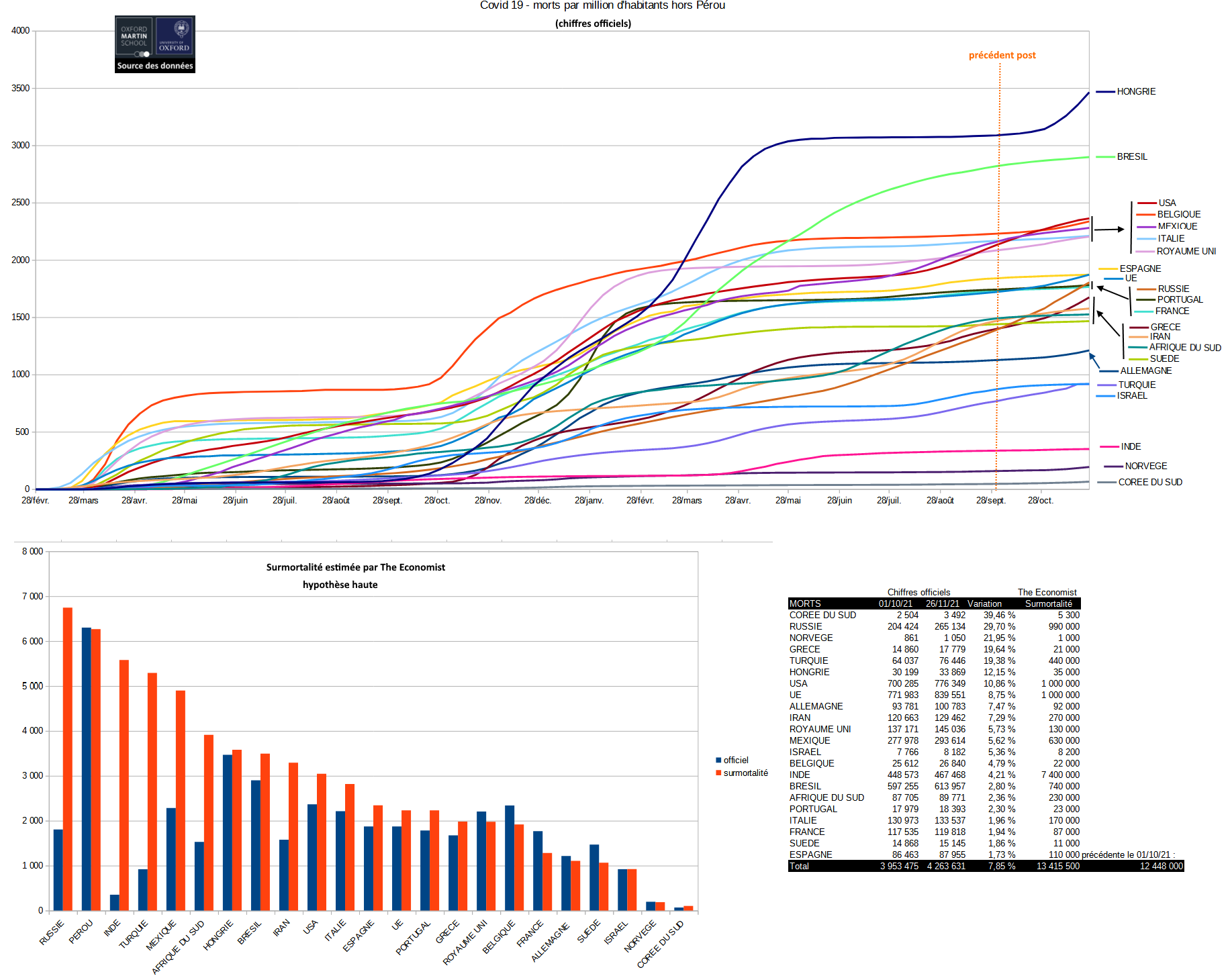Select the COREE DU SUD line label
The image size is (1230, 980).
[x=1150, y=482]
